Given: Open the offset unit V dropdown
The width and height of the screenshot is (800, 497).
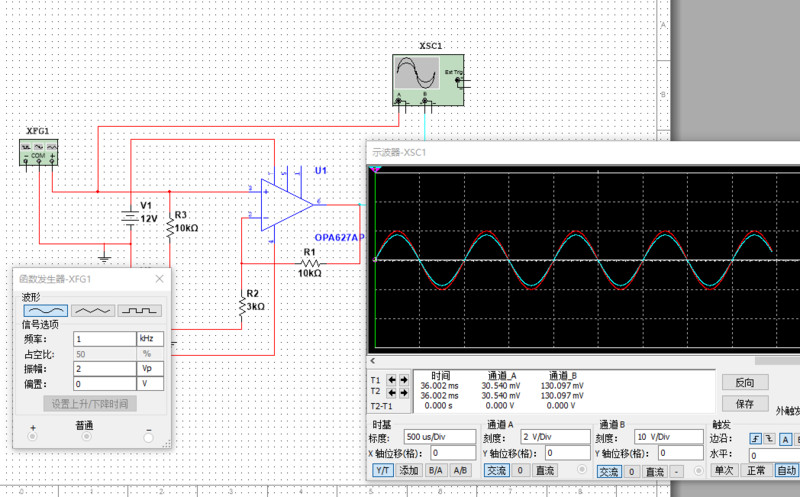Looking at the screenshot, I should (x=149, y=383).
